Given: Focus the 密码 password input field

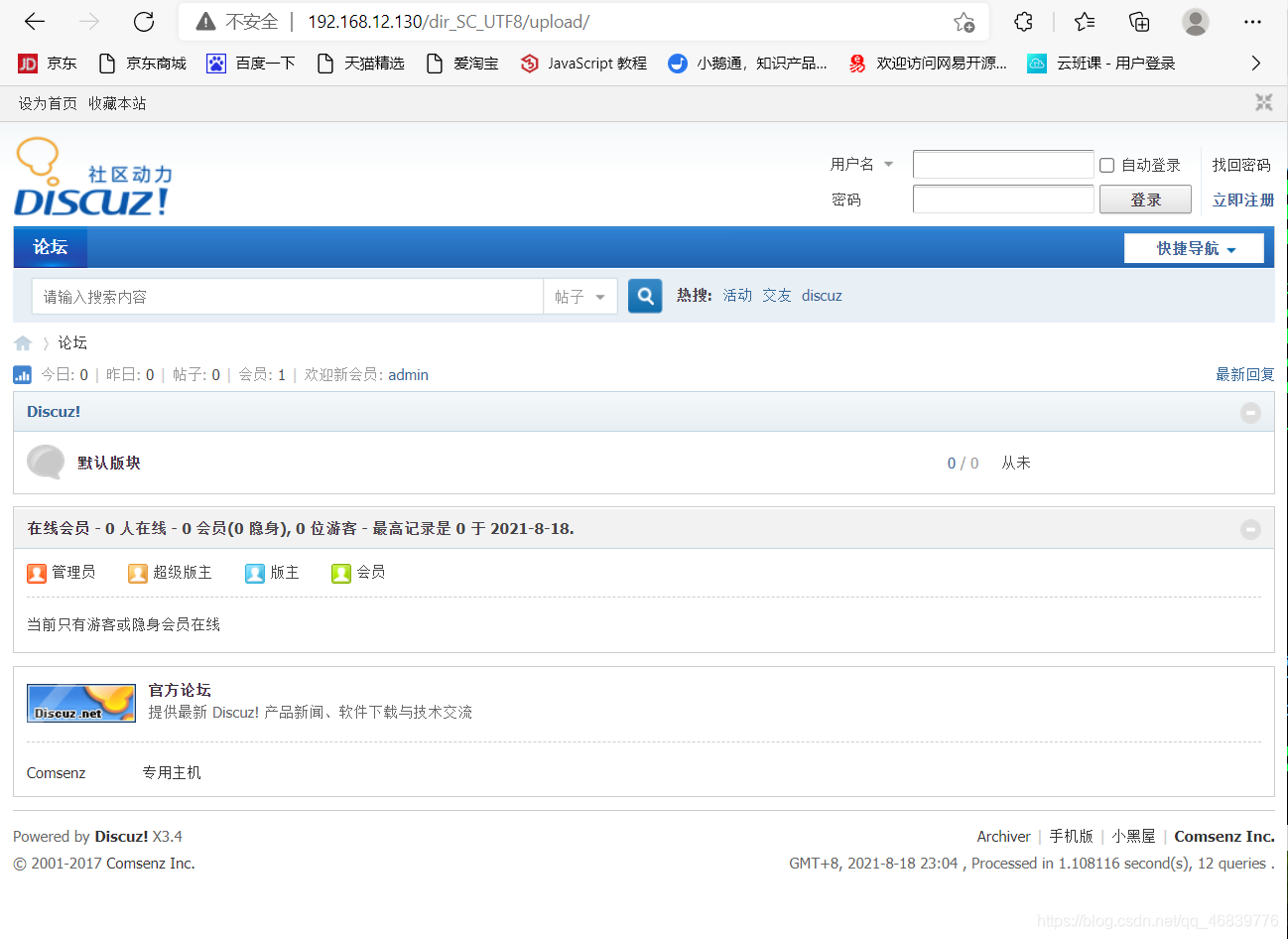Looking at the screenshot, I should point(1003,200).
